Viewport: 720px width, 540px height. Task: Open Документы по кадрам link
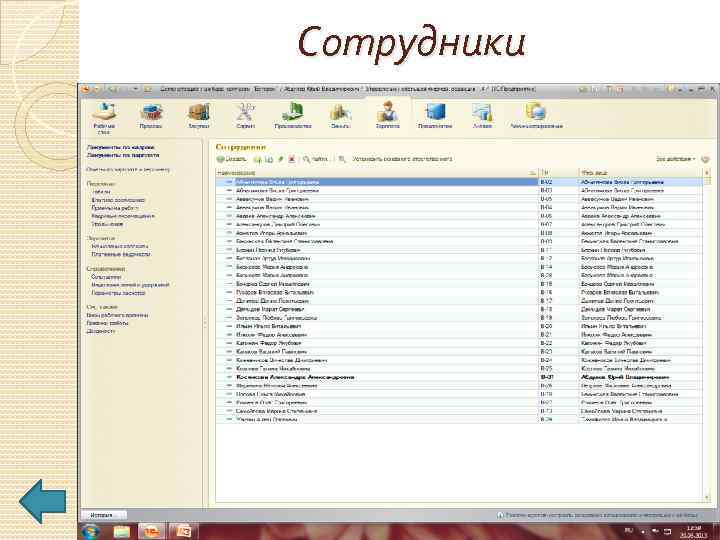coord(120,147)
